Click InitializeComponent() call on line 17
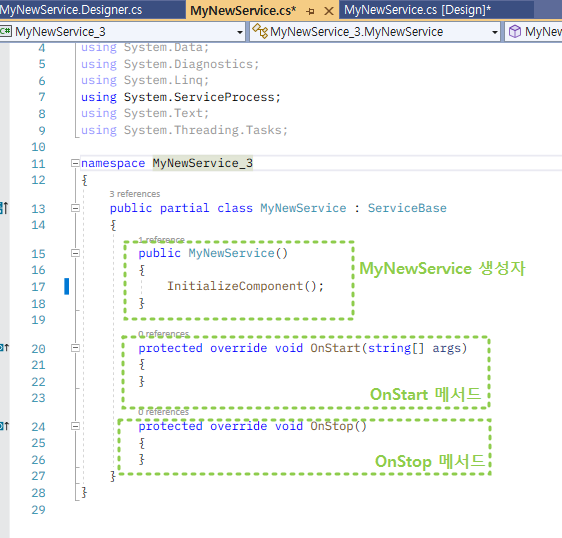 tap(245, 286)
